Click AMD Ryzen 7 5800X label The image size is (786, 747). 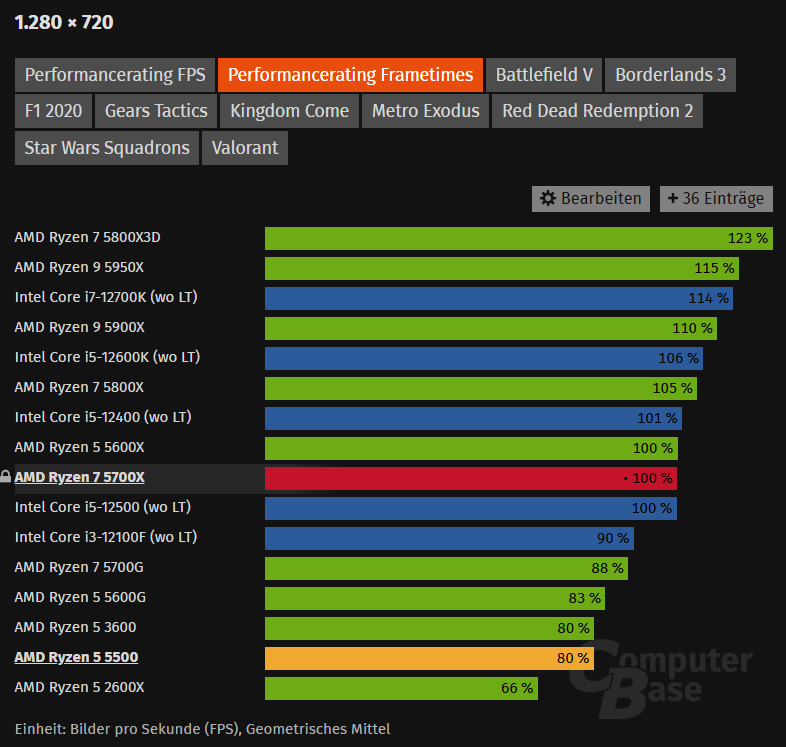click(79, 388)
